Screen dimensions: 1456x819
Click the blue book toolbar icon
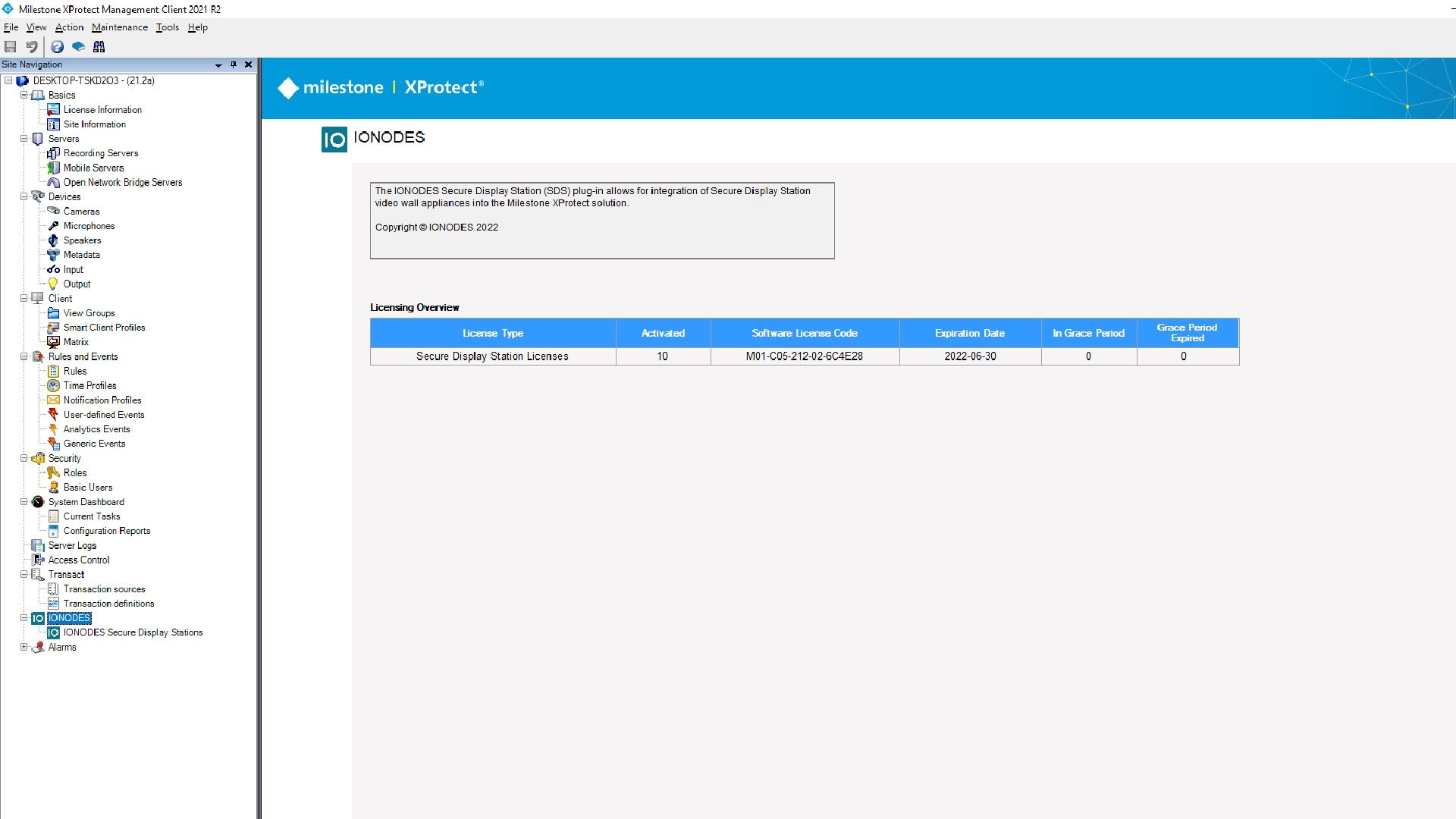coord(78,47)
